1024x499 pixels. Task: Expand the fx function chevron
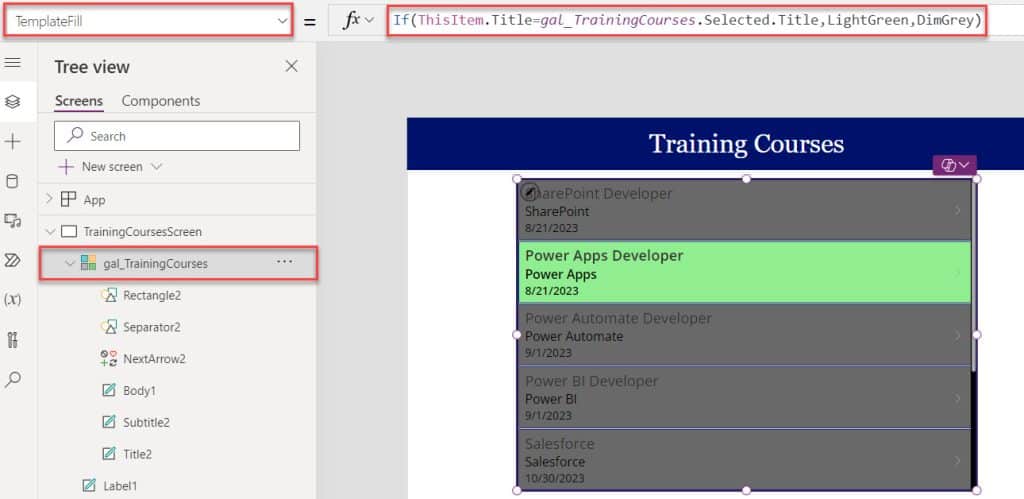coord(370,21)
